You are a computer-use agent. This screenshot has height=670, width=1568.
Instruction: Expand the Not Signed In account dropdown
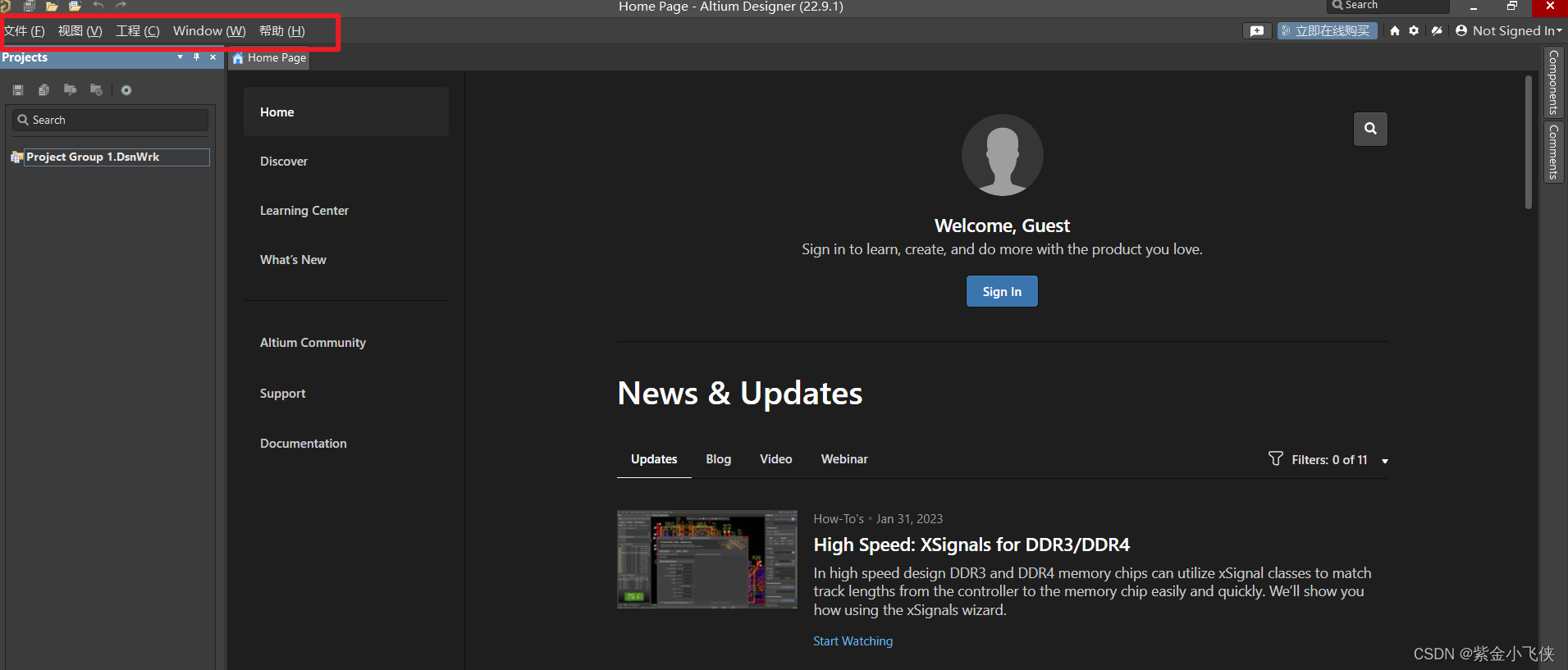(1509, 31)
